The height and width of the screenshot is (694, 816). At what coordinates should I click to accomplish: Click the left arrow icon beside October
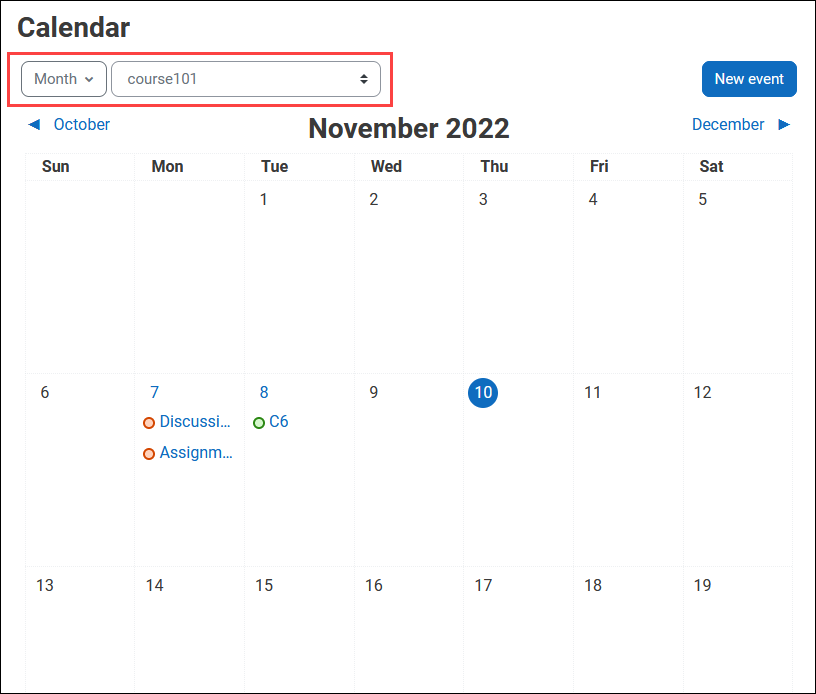click(x=34, y=125)
